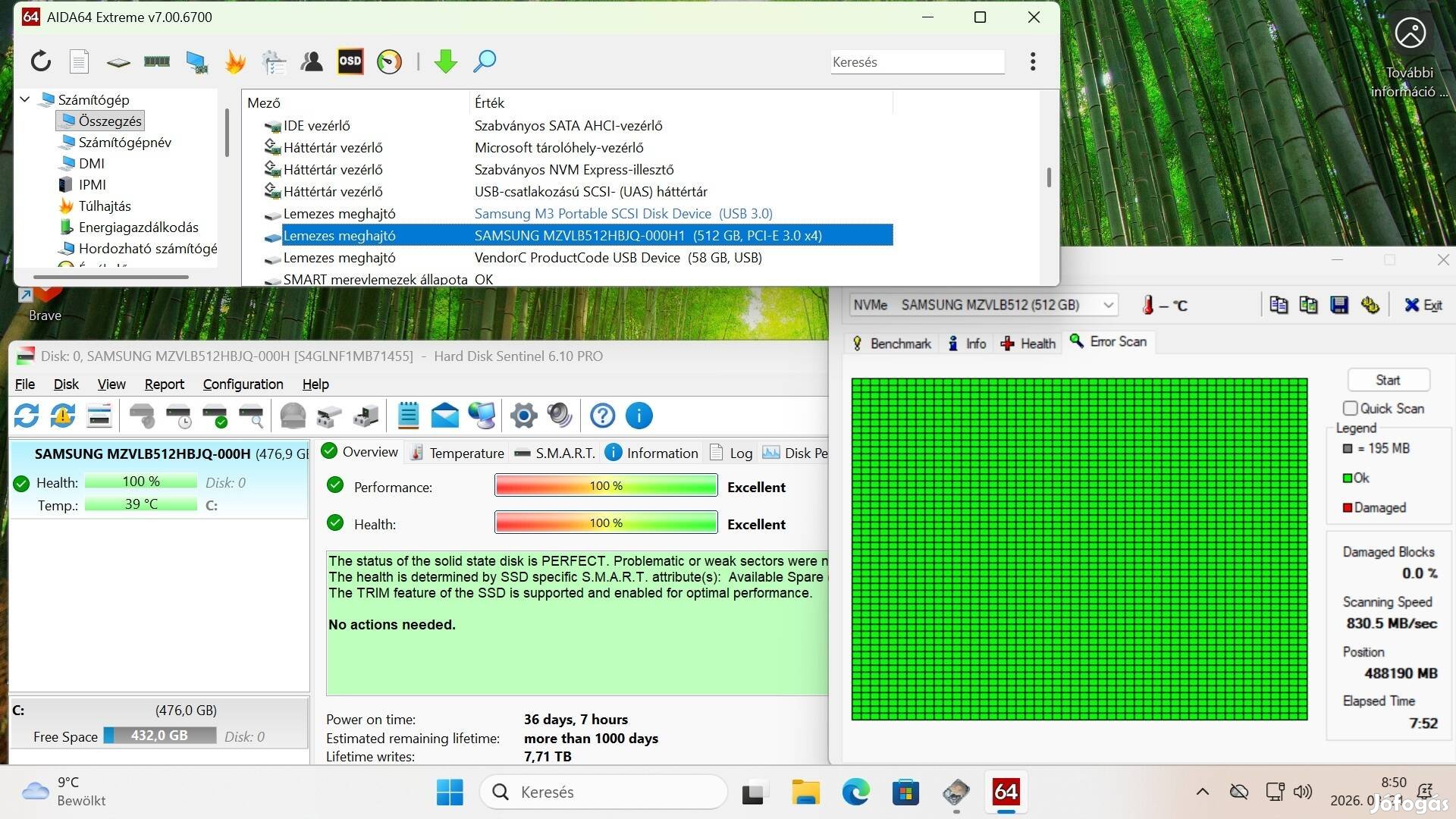Switch to the Benchmark tab
1456x819 pixels.
coord(893,344)
